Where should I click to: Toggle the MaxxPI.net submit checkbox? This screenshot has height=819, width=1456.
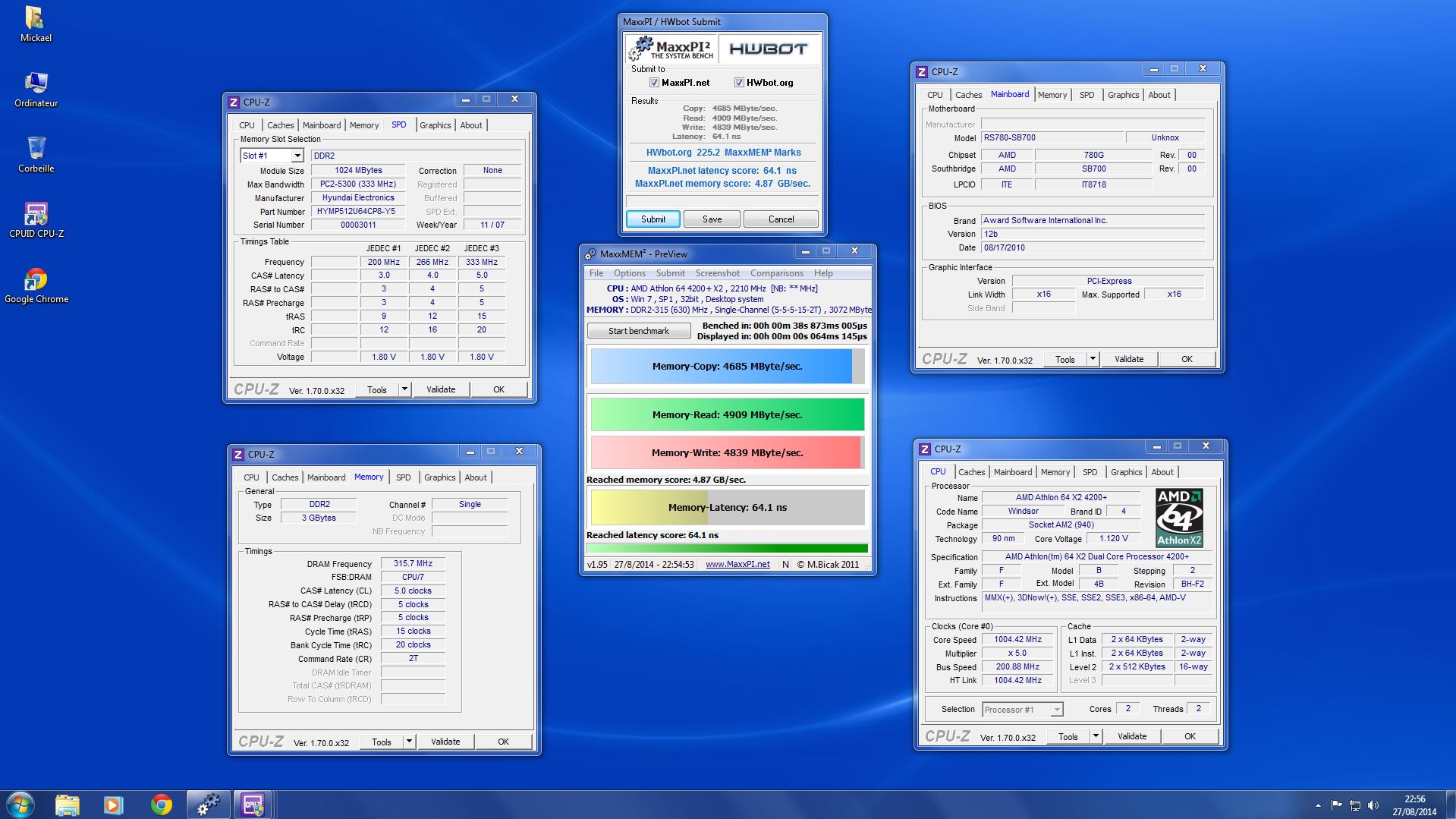(654, 82)
